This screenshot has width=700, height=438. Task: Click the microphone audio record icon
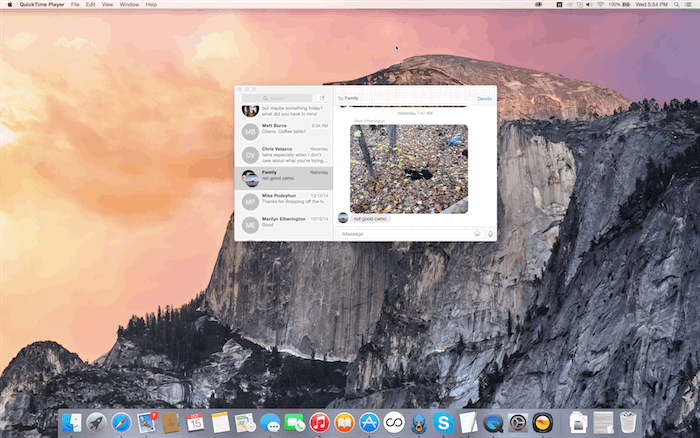(490, 234)
